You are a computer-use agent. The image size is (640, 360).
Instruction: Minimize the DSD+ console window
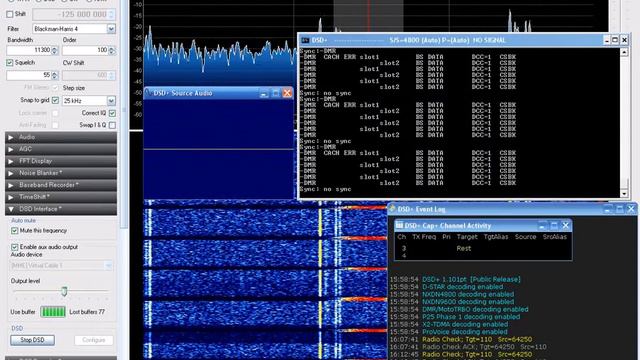pos(607,40)
